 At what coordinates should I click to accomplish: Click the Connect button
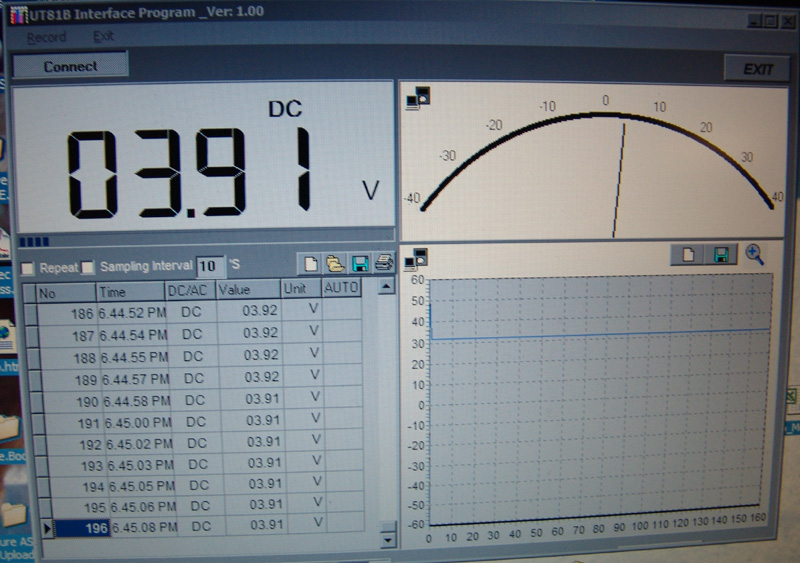(70, 66)
